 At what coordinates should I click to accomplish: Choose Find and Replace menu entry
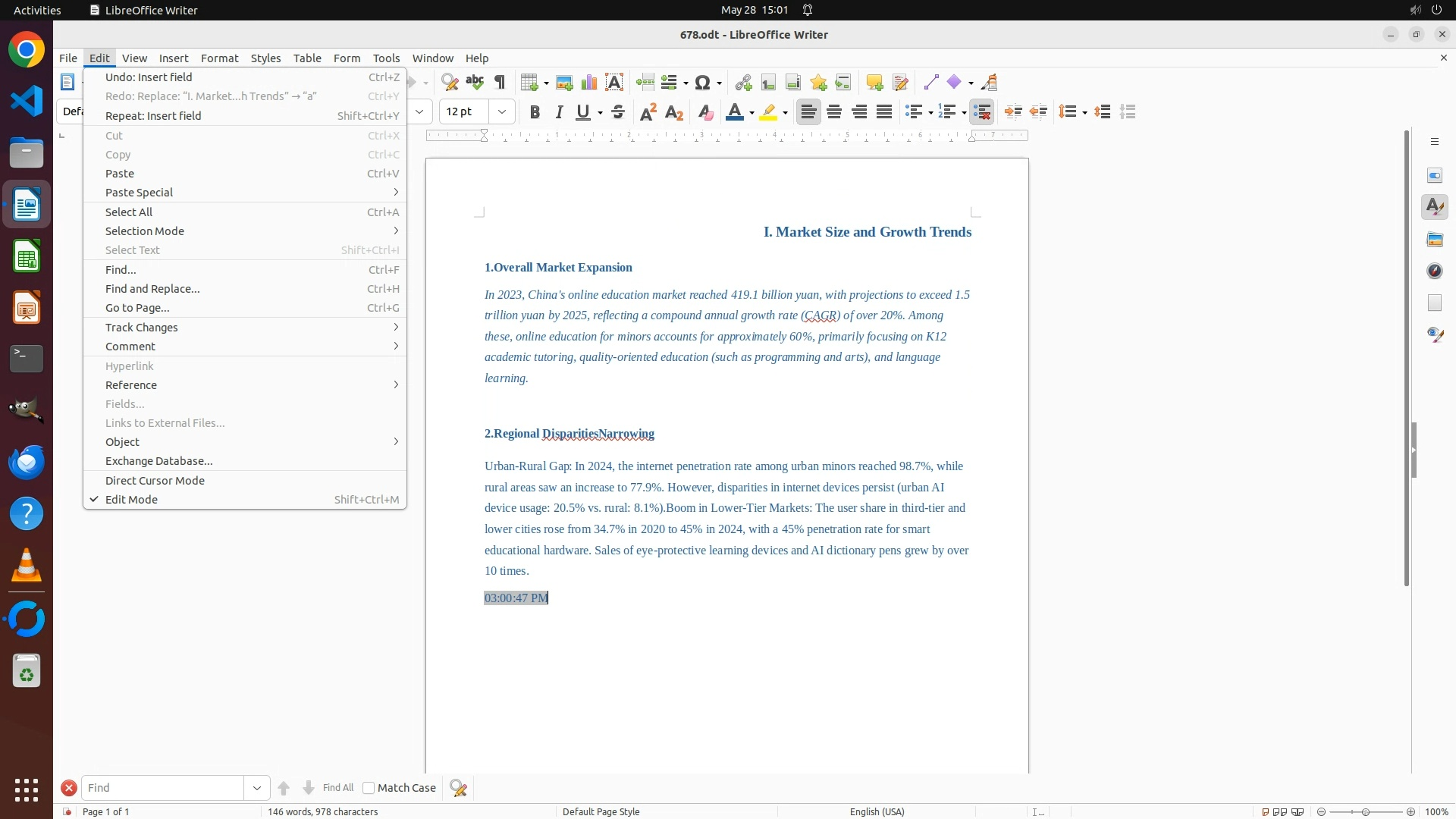coord(152,289)
